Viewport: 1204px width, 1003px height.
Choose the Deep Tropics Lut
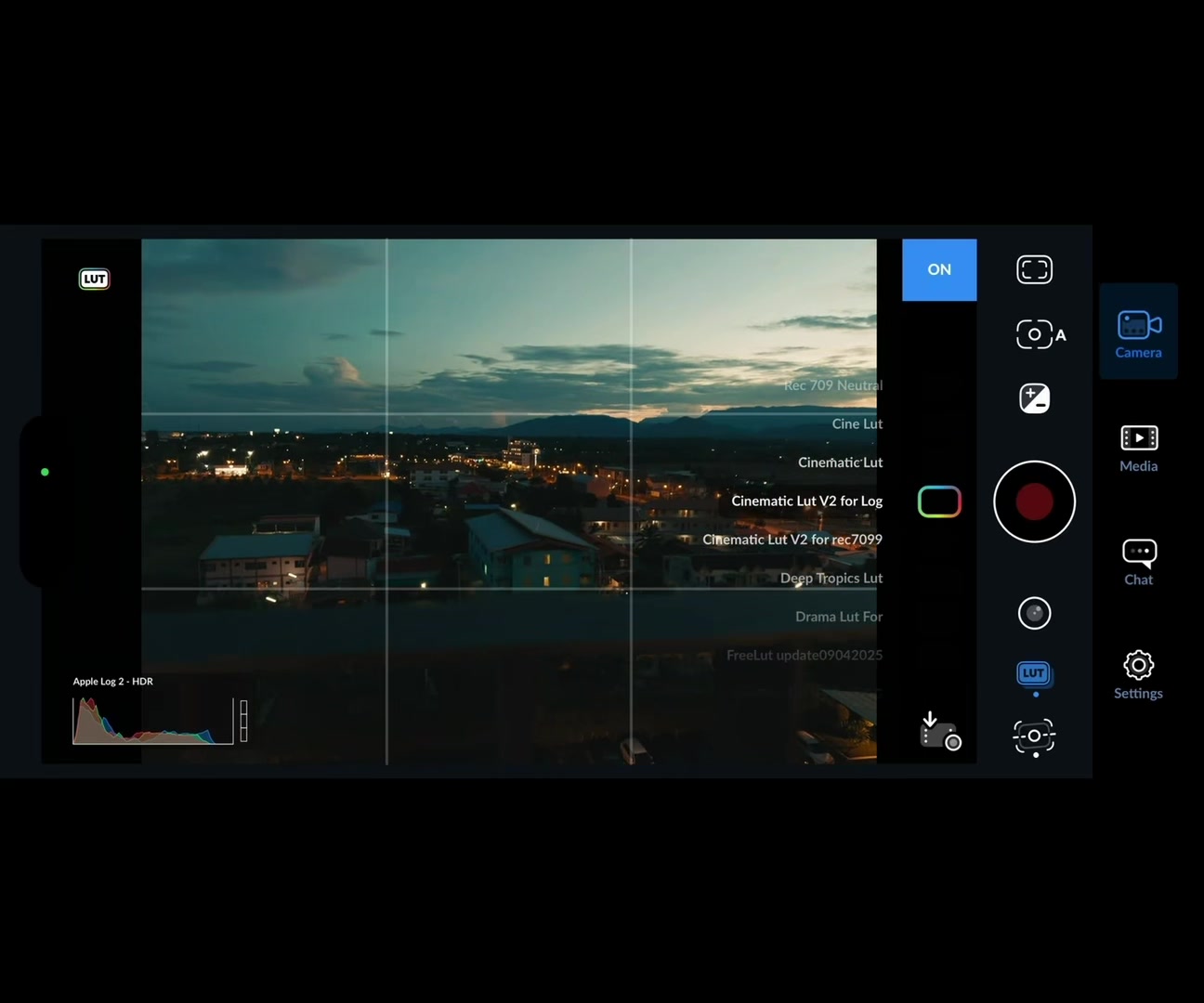pyautogui.click(x=831, y=578)
